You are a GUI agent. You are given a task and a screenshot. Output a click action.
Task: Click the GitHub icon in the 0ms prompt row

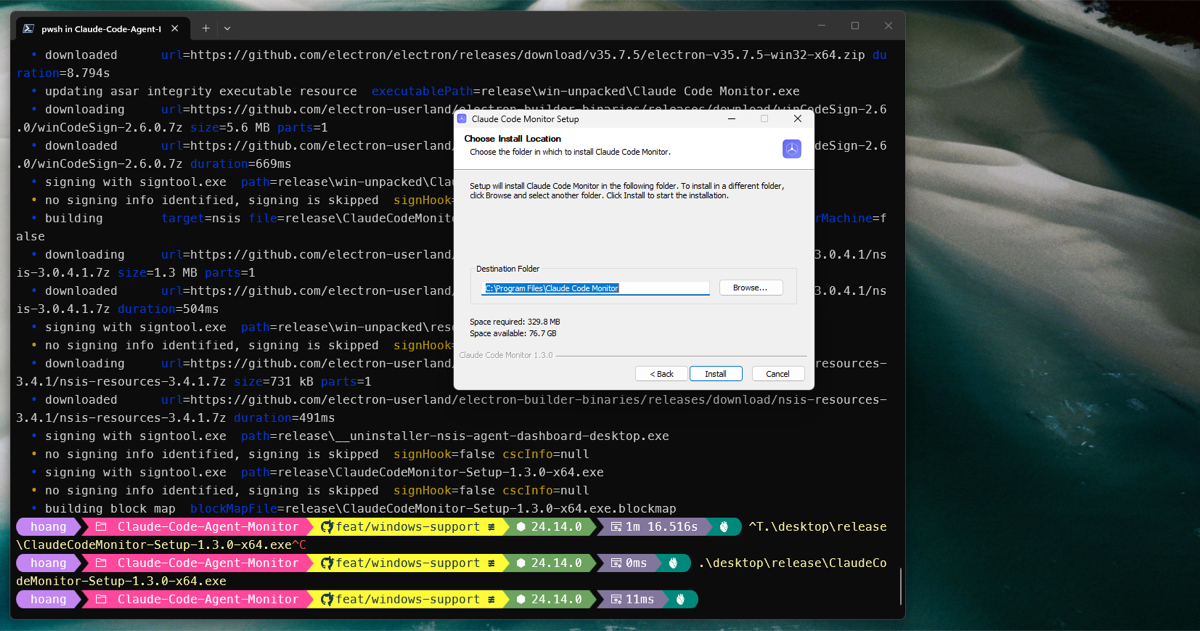[327, 563]
